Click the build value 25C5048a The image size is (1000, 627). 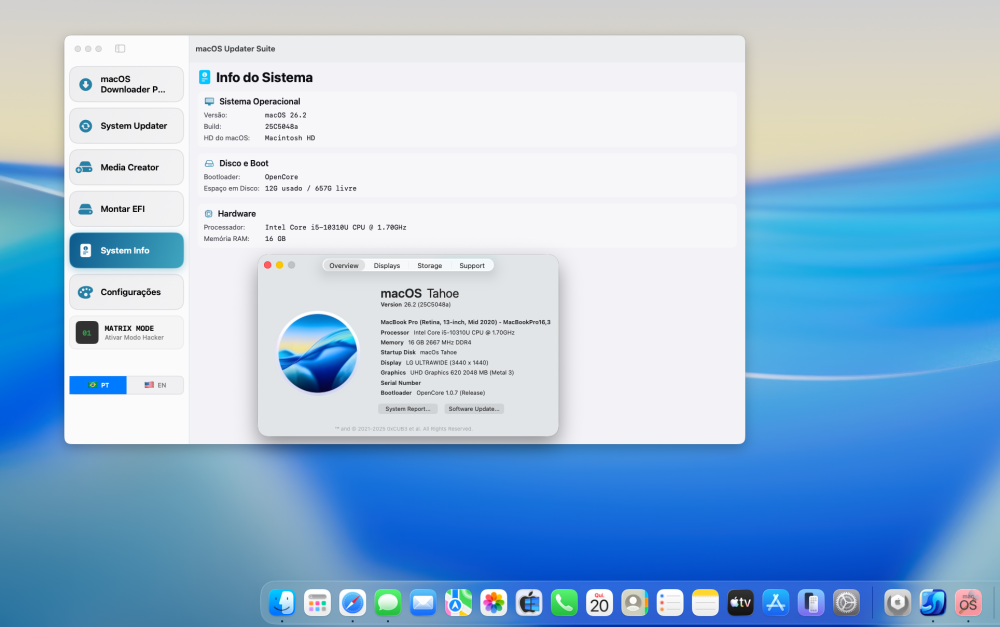click(x=281, y=126)
